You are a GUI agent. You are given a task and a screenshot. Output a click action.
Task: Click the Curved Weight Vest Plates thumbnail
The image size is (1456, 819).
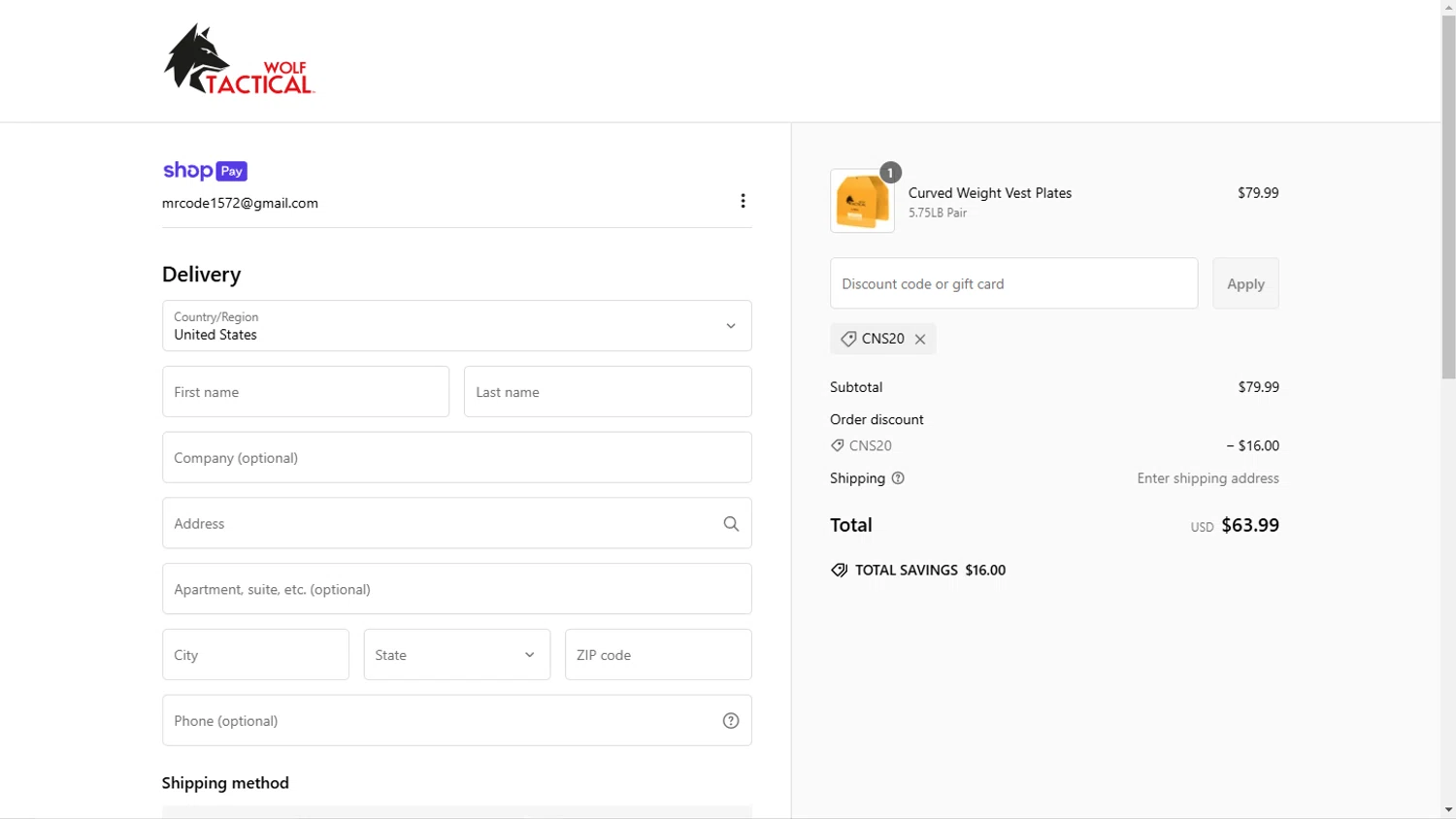(862, 201)
